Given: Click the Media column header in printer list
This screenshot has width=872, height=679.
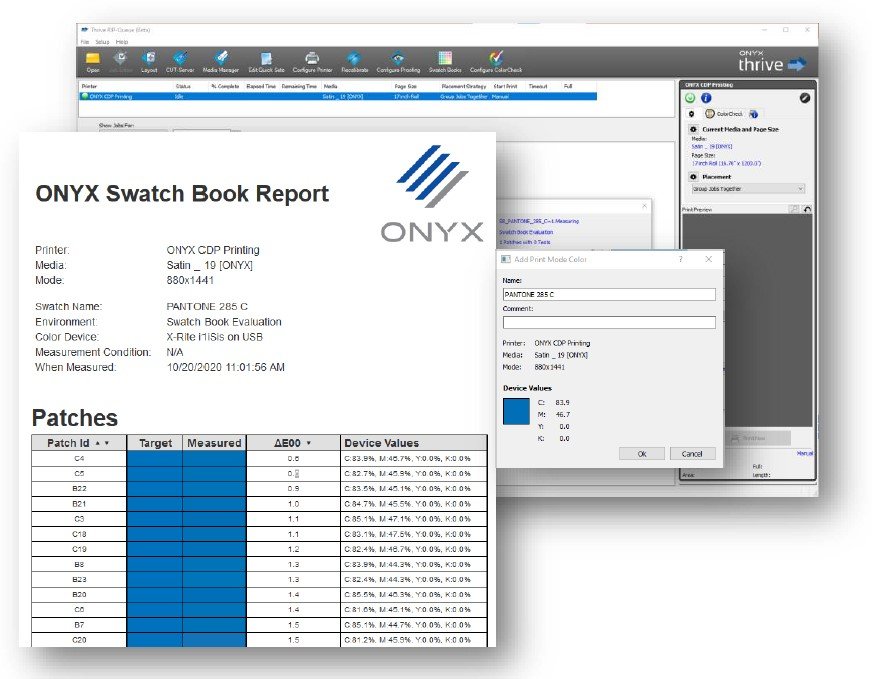Looking at the screenshot, I should [330, 86].
